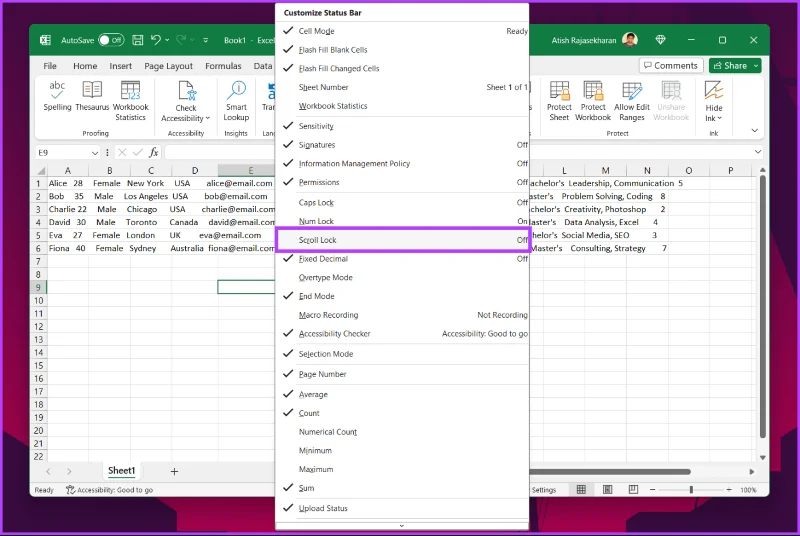Enable Scroll Lock status indicator
Viewport: 800px width, 536px height.
[x=402, y=240]
